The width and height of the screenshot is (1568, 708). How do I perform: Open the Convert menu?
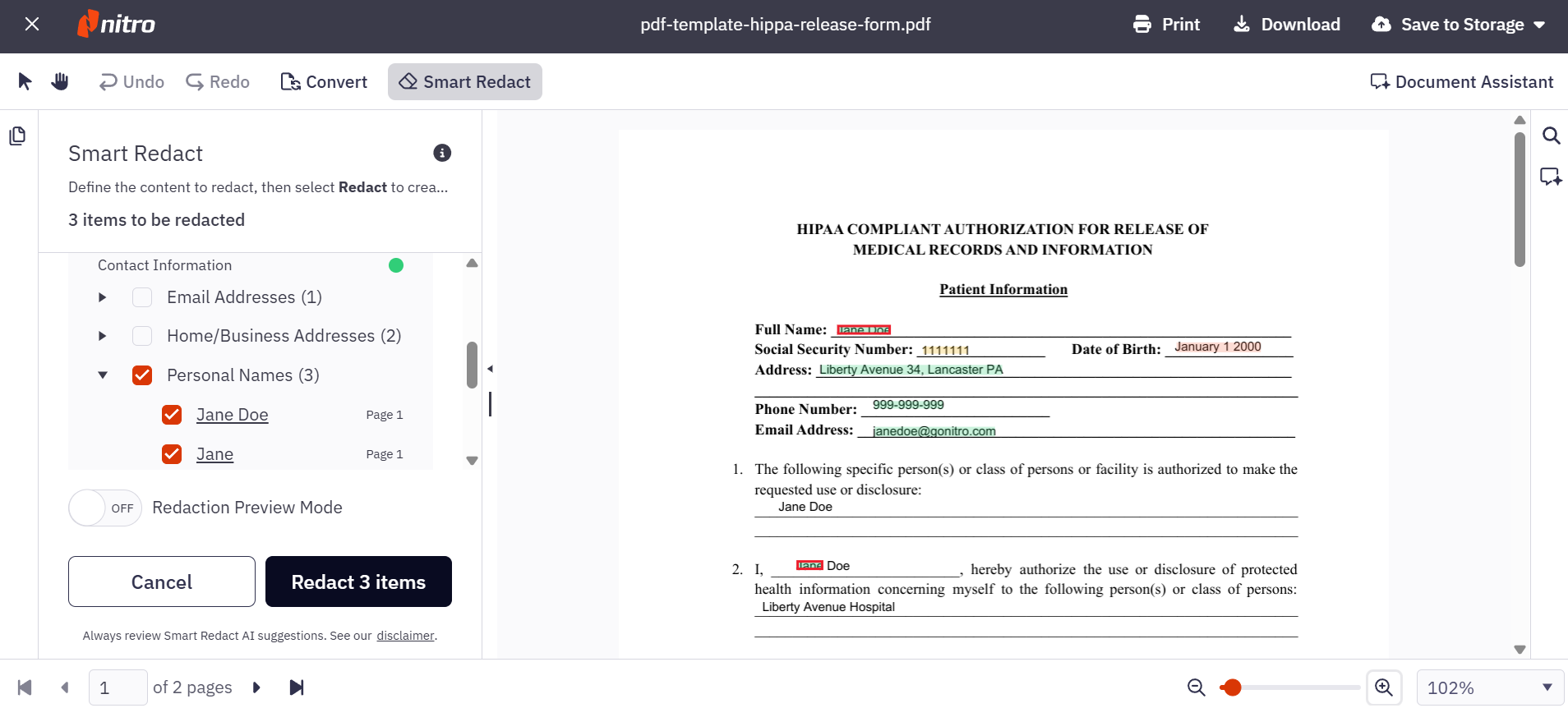point(324,81)
